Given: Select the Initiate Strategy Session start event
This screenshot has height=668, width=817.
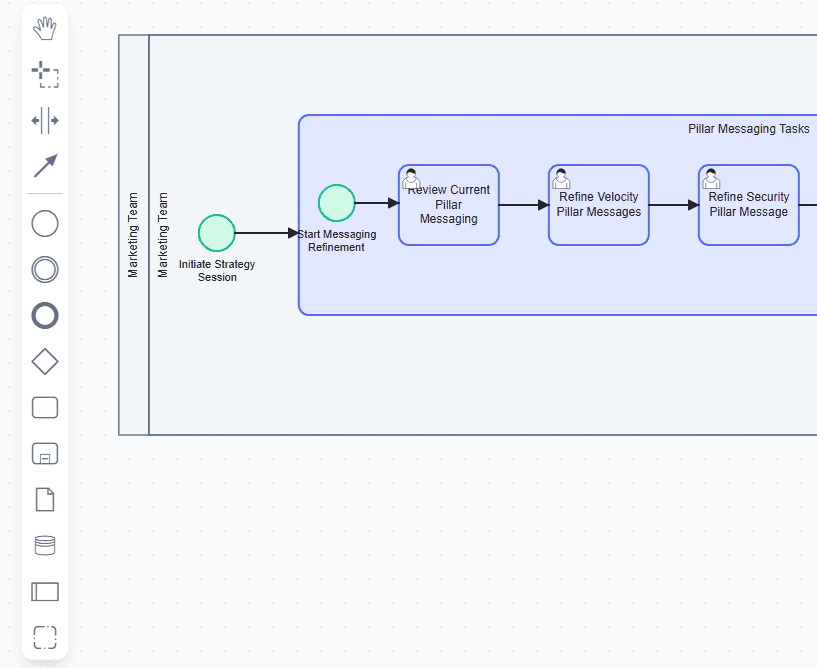Looking at the screenshot, I should pyautogui.click(x=217, y=233).
